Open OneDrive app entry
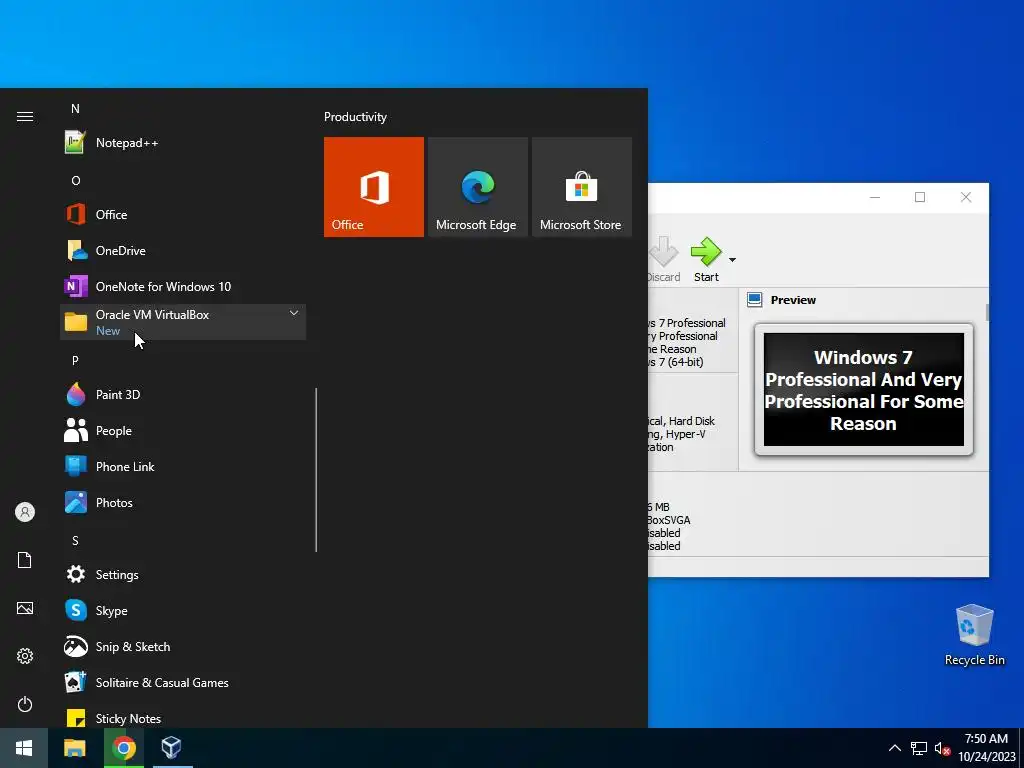 tap(183, 250)
